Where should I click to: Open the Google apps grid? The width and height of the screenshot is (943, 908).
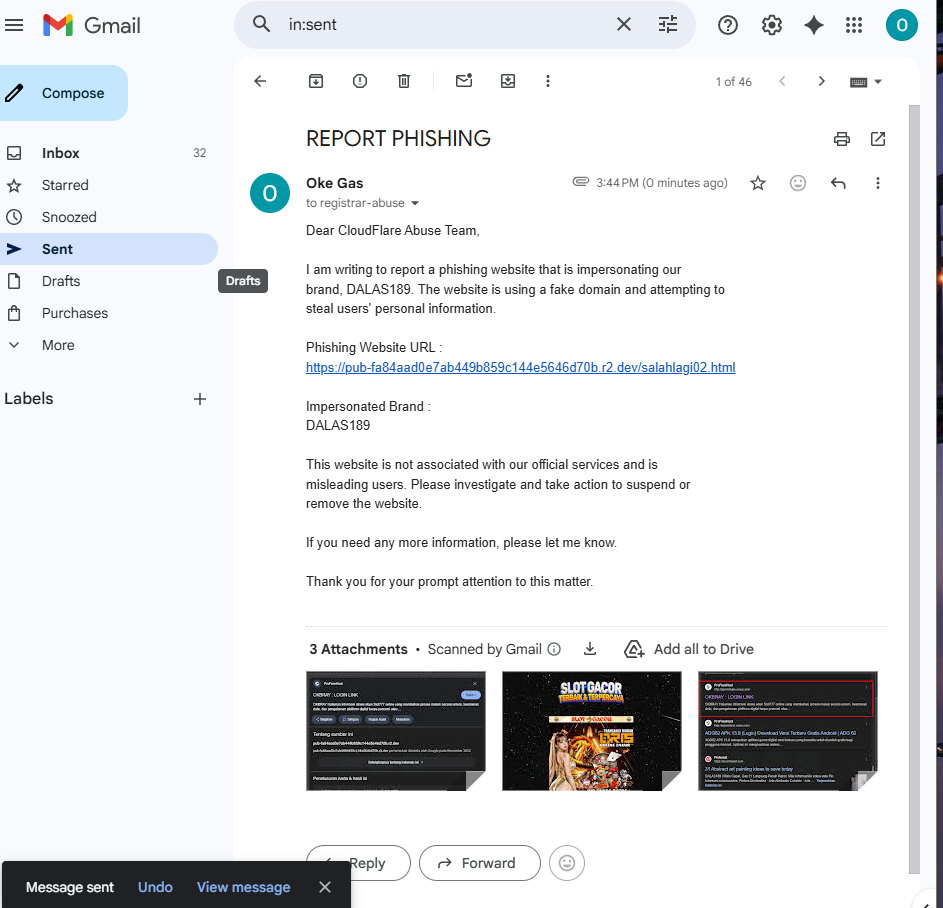(854, 25)
